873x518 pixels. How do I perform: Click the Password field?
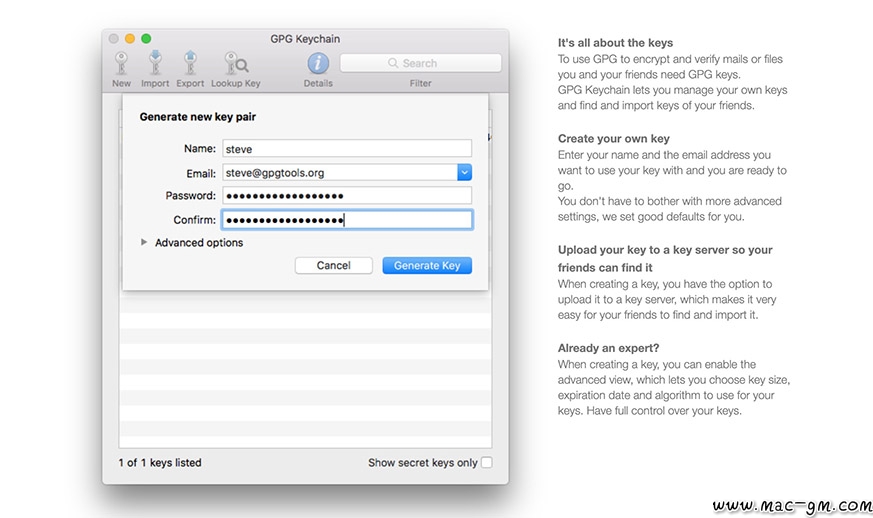[x=347, y=196]
